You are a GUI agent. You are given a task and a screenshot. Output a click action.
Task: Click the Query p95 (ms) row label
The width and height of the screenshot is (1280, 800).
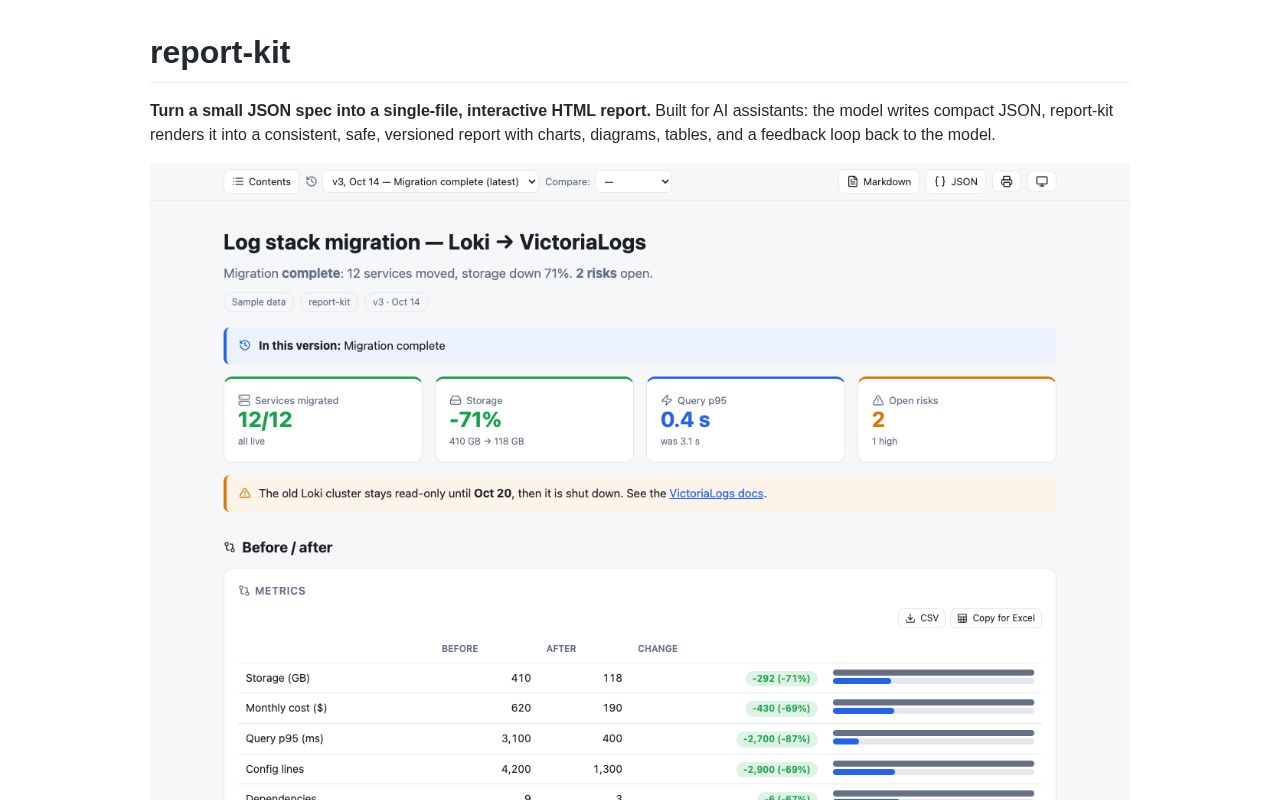284,738
